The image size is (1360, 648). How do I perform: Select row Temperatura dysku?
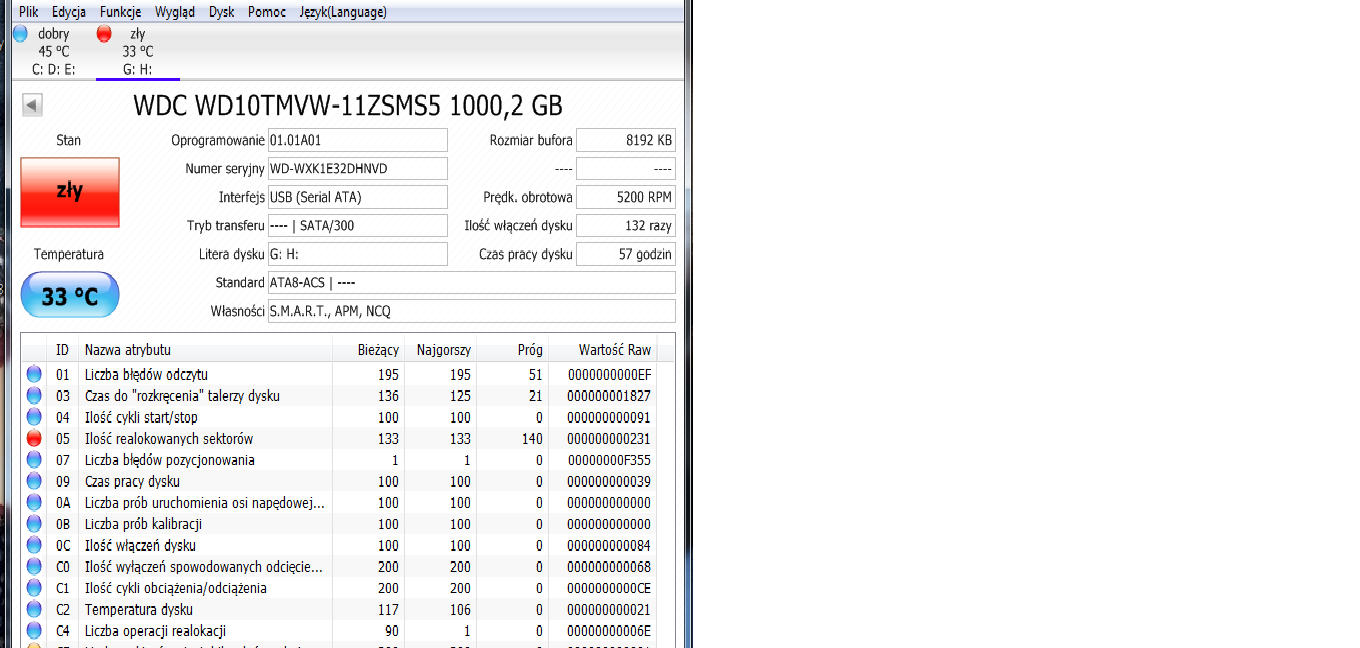tap(339, 609)
